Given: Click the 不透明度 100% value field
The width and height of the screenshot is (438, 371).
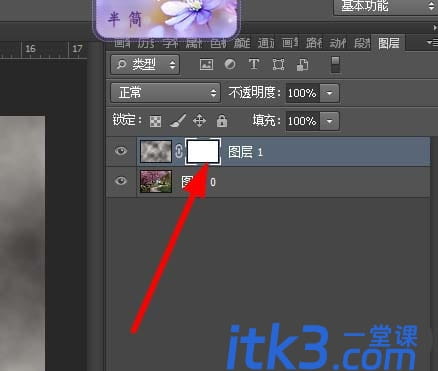Looking at the screenshot, I should 303,93.
